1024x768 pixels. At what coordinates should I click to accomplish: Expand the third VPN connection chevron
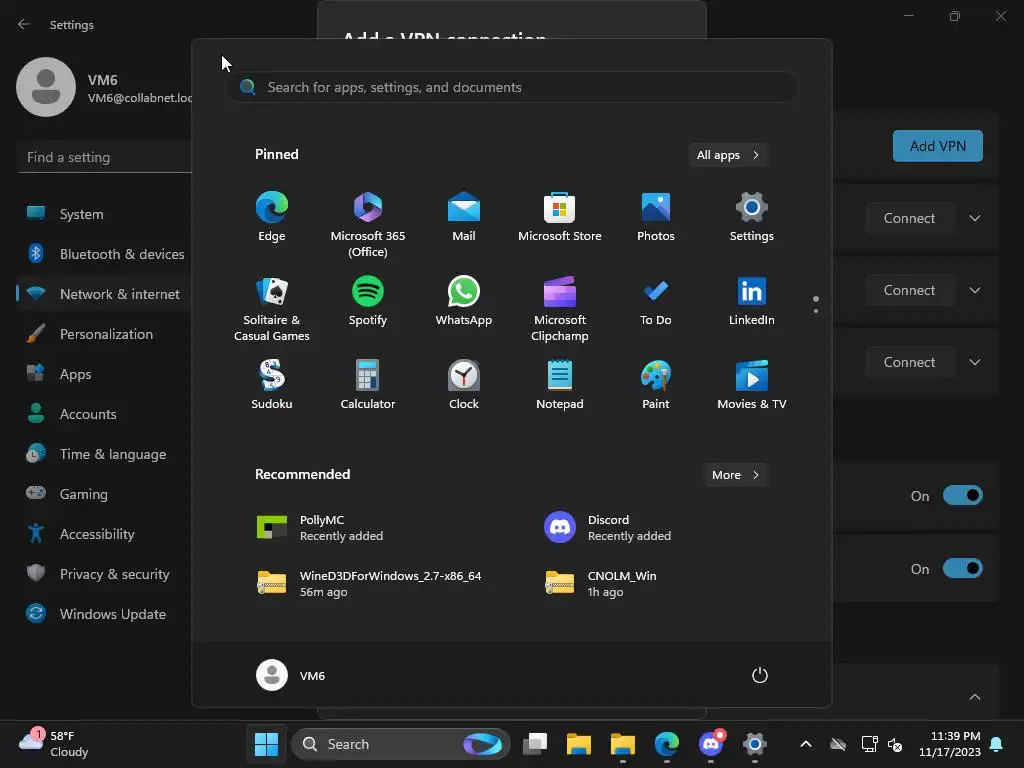pyautogui.click(x=975, y=362)
